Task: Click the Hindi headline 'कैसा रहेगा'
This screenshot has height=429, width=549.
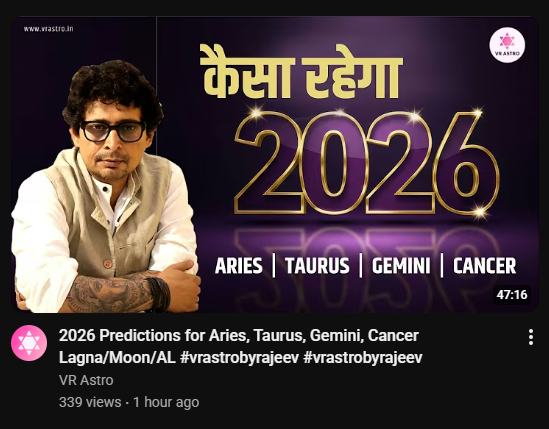Action: (x=301, y=72)
